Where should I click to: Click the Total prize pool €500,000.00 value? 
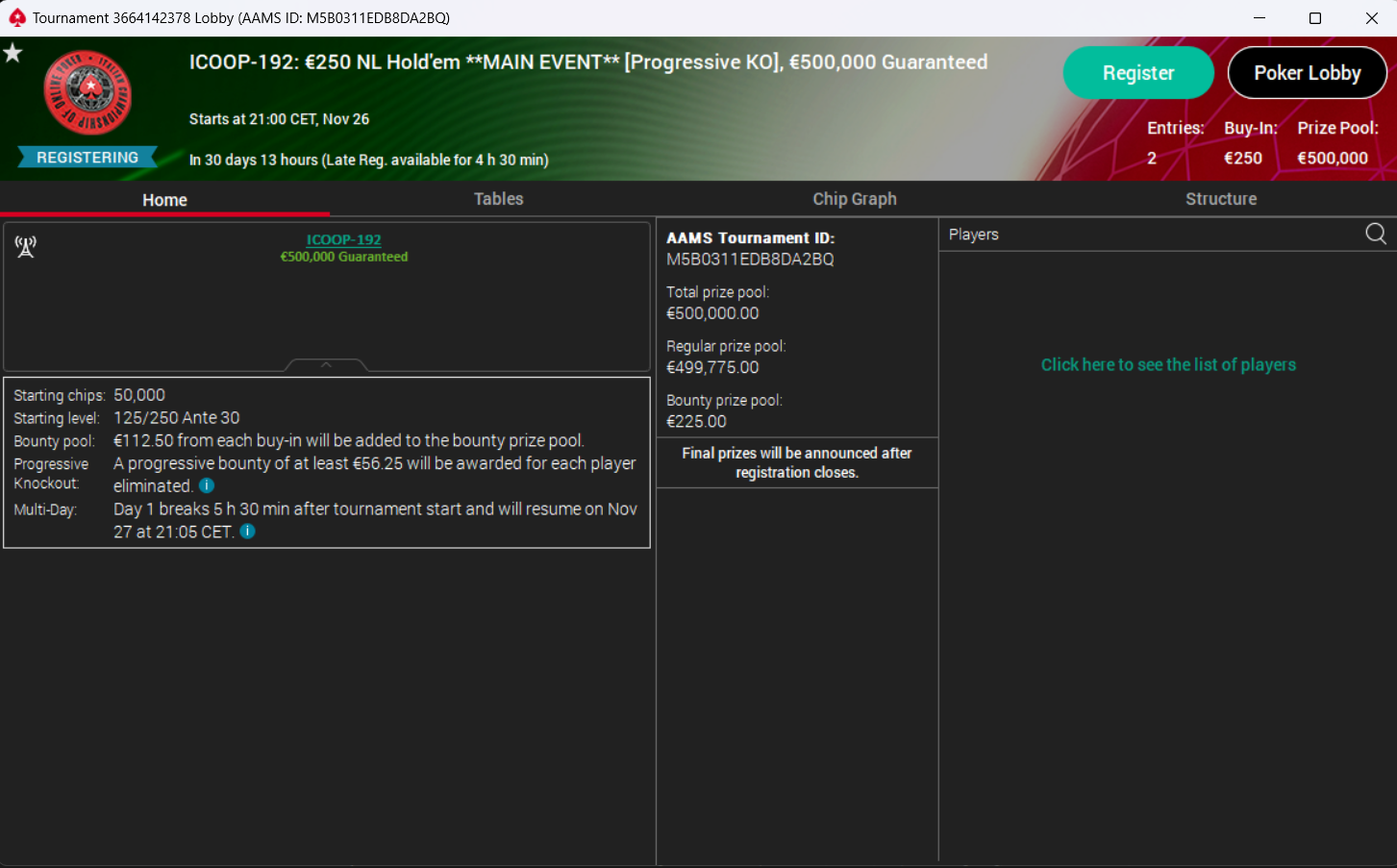712,313
